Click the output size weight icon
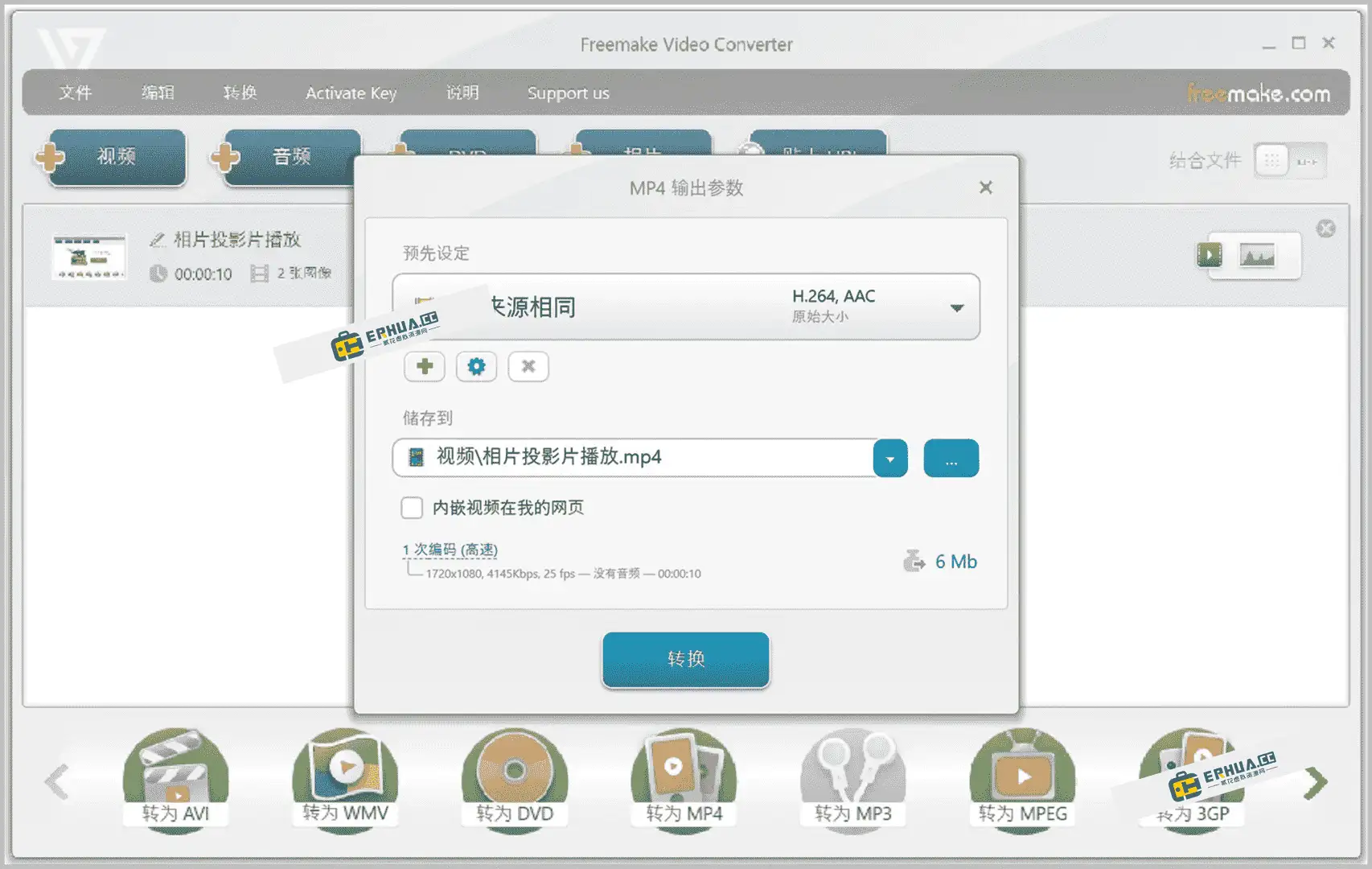1372x869 pixels. click(x=914, y=561)
